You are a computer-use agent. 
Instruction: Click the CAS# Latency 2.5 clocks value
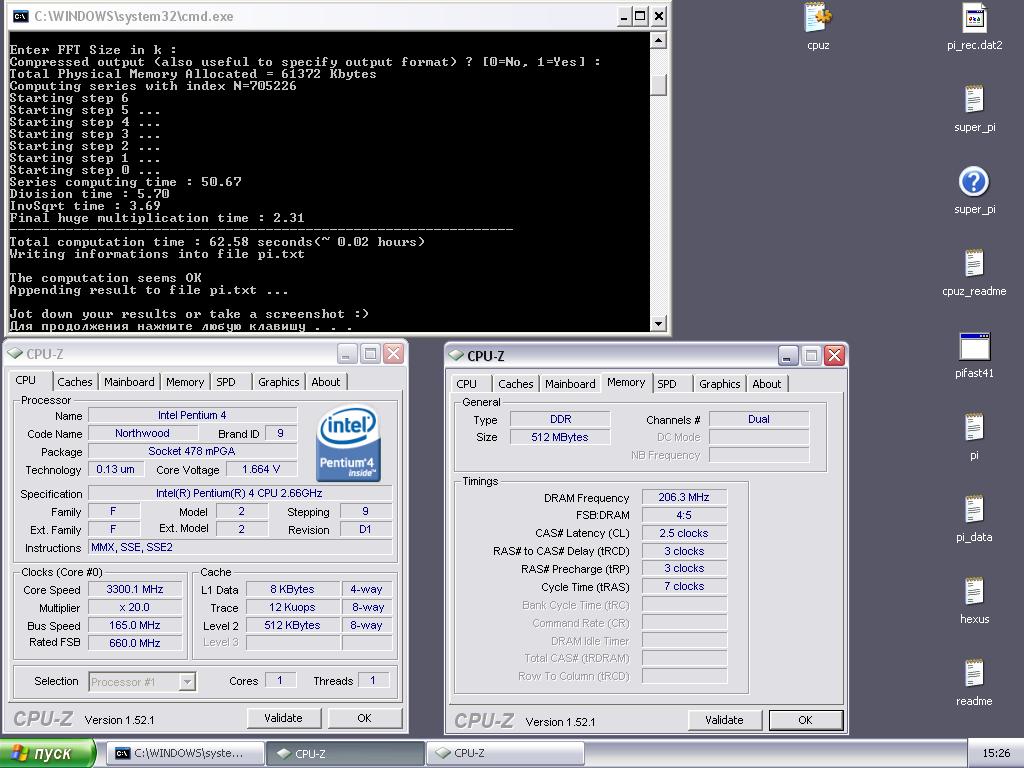[x=684, y=533]
